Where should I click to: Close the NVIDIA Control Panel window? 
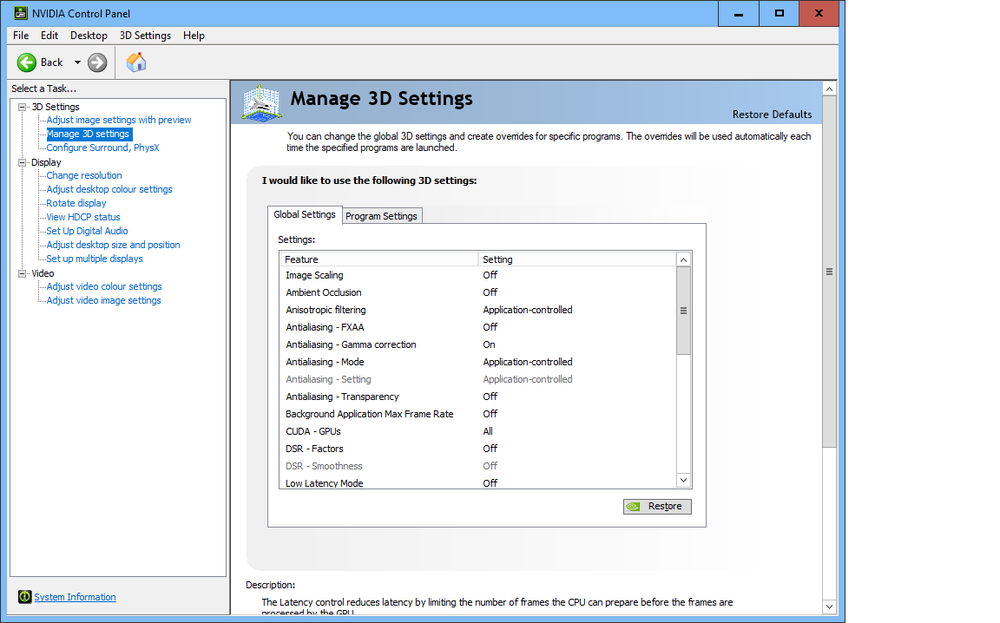click(819, 13)
